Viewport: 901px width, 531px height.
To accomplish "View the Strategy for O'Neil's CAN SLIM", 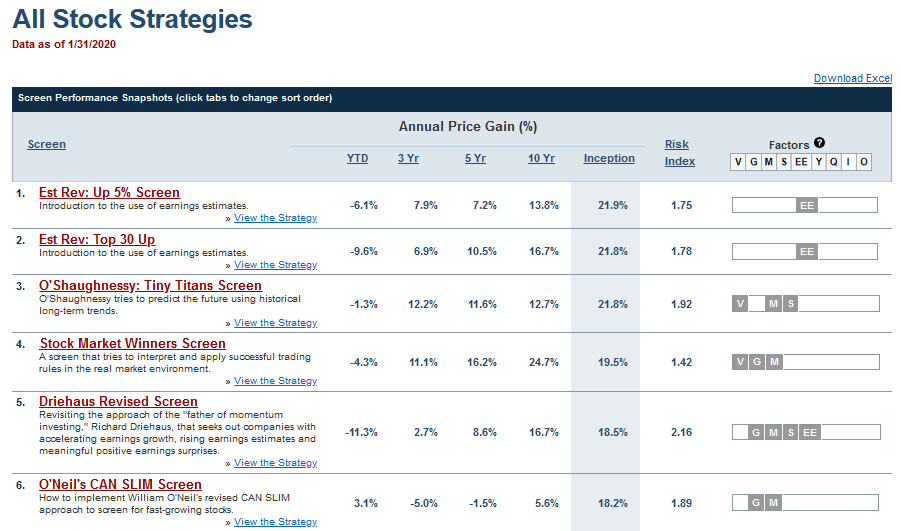I will tap(275, 521).
